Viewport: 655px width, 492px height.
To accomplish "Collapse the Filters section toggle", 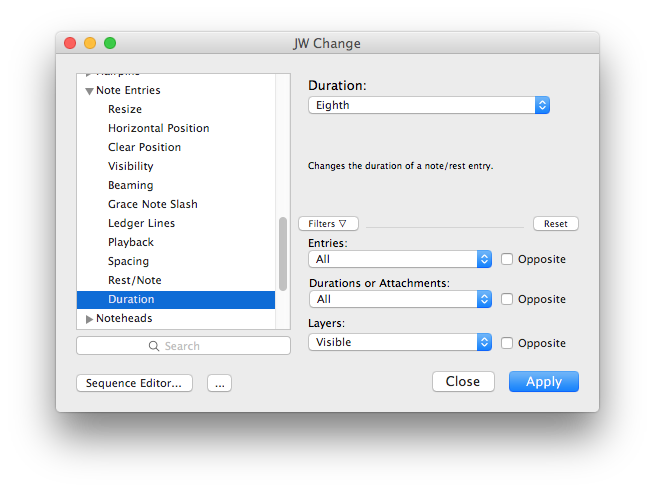I will coord(328,224).
